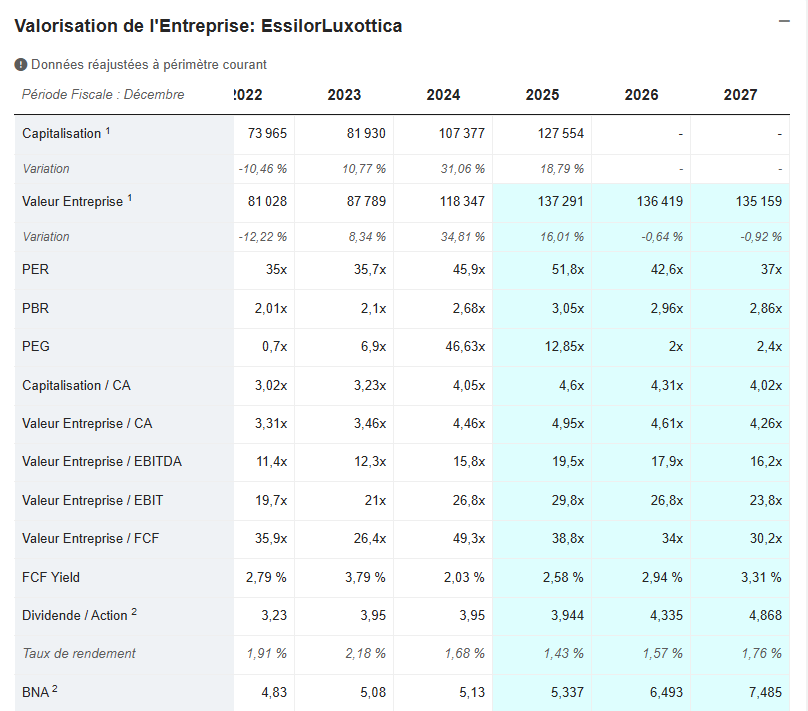
Task: Select the 2025 column header
Action: point(542,95)
